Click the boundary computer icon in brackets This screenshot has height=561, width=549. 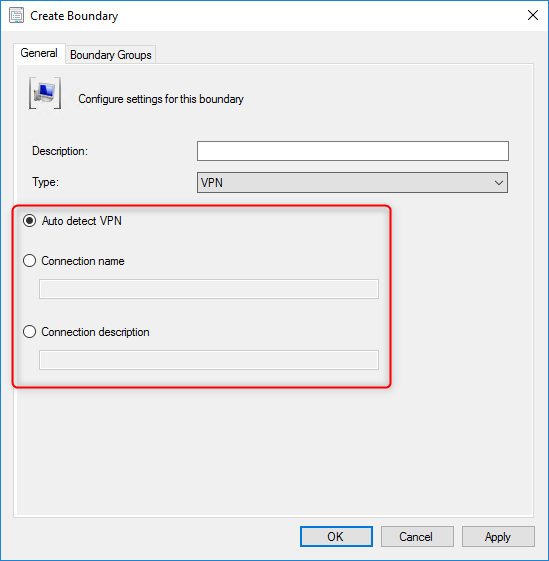click(45, 93)
